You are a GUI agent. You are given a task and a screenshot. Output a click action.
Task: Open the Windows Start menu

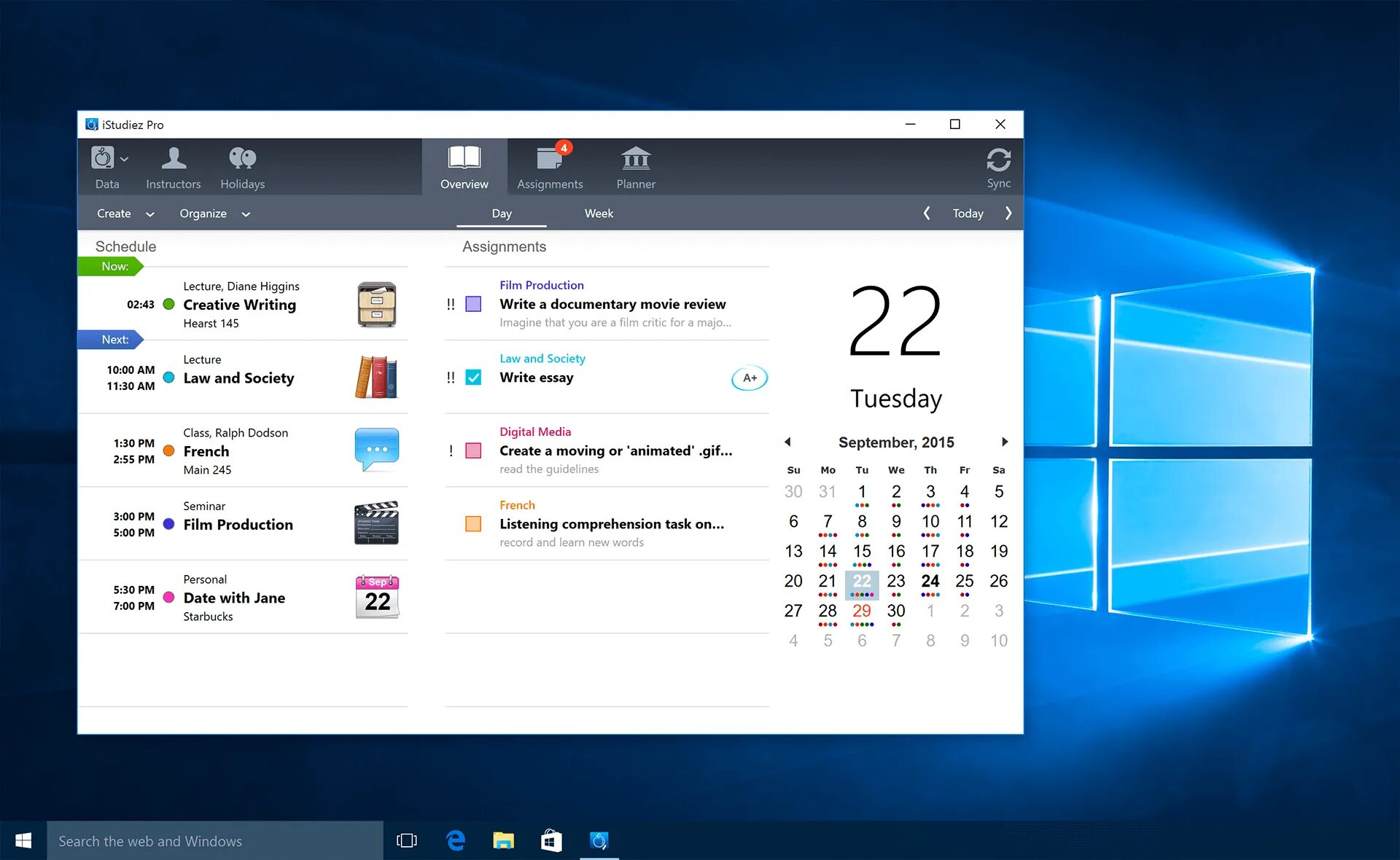pos(23,840)
